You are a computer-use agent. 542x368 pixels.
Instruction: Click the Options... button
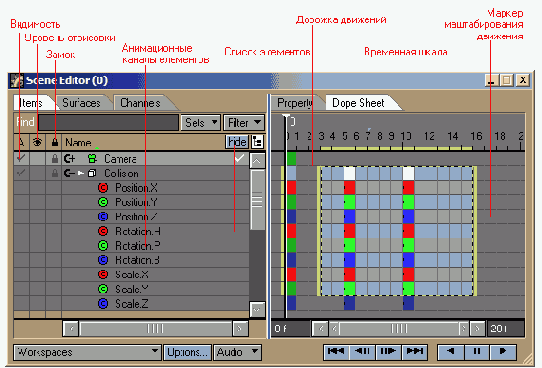click(x=187, y=352)
